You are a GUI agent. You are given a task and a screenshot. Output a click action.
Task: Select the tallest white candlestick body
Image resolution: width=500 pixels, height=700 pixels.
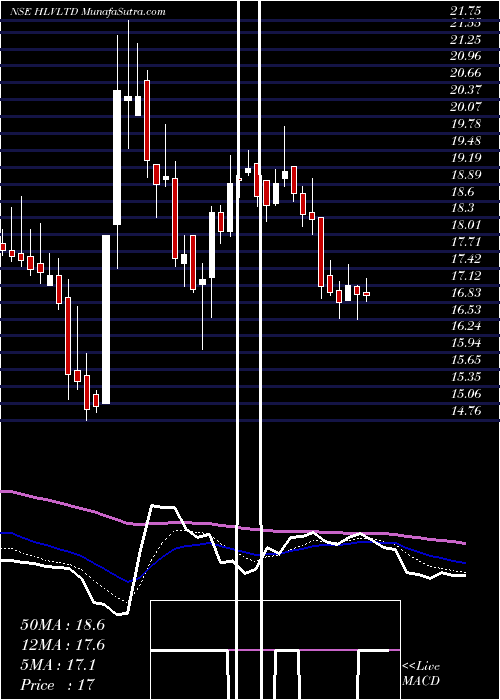(106, 319)
